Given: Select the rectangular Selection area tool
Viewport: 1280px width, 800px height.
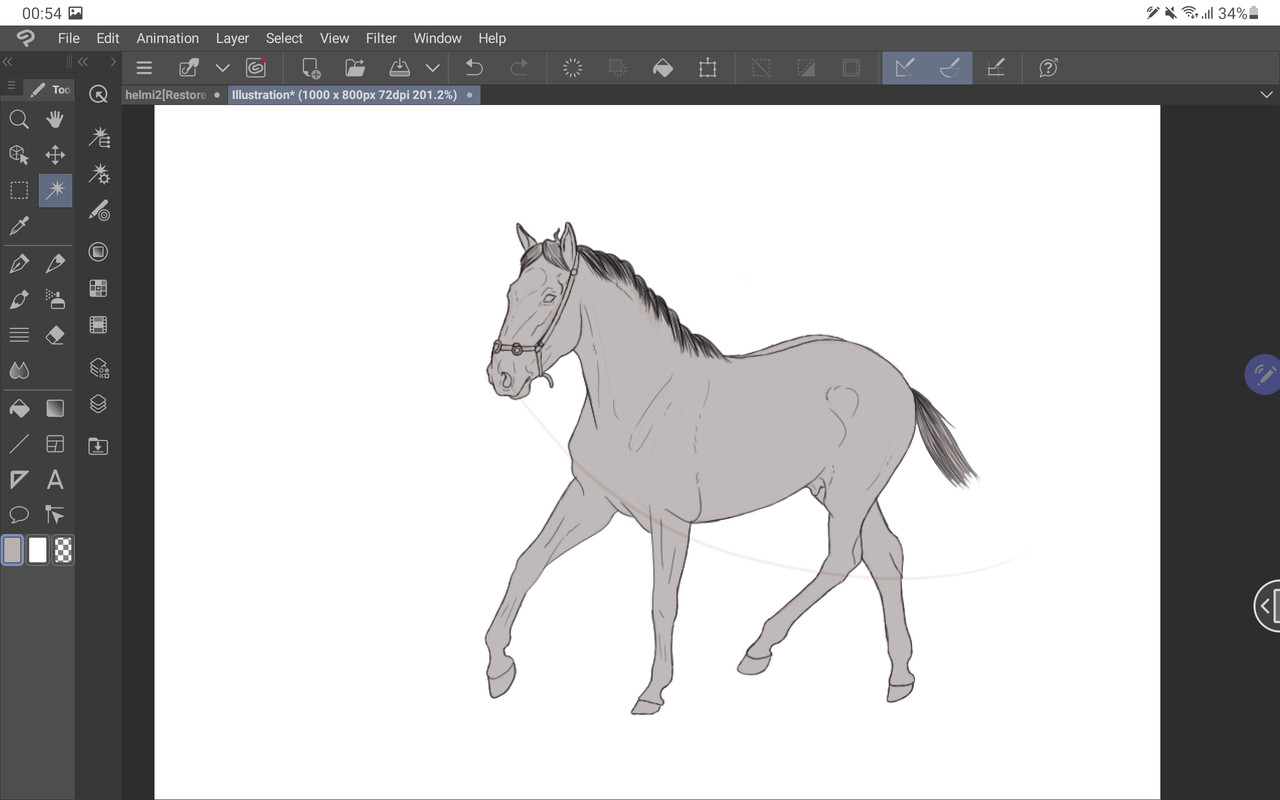Looking at the screenshot, I should tap(19, 190).
